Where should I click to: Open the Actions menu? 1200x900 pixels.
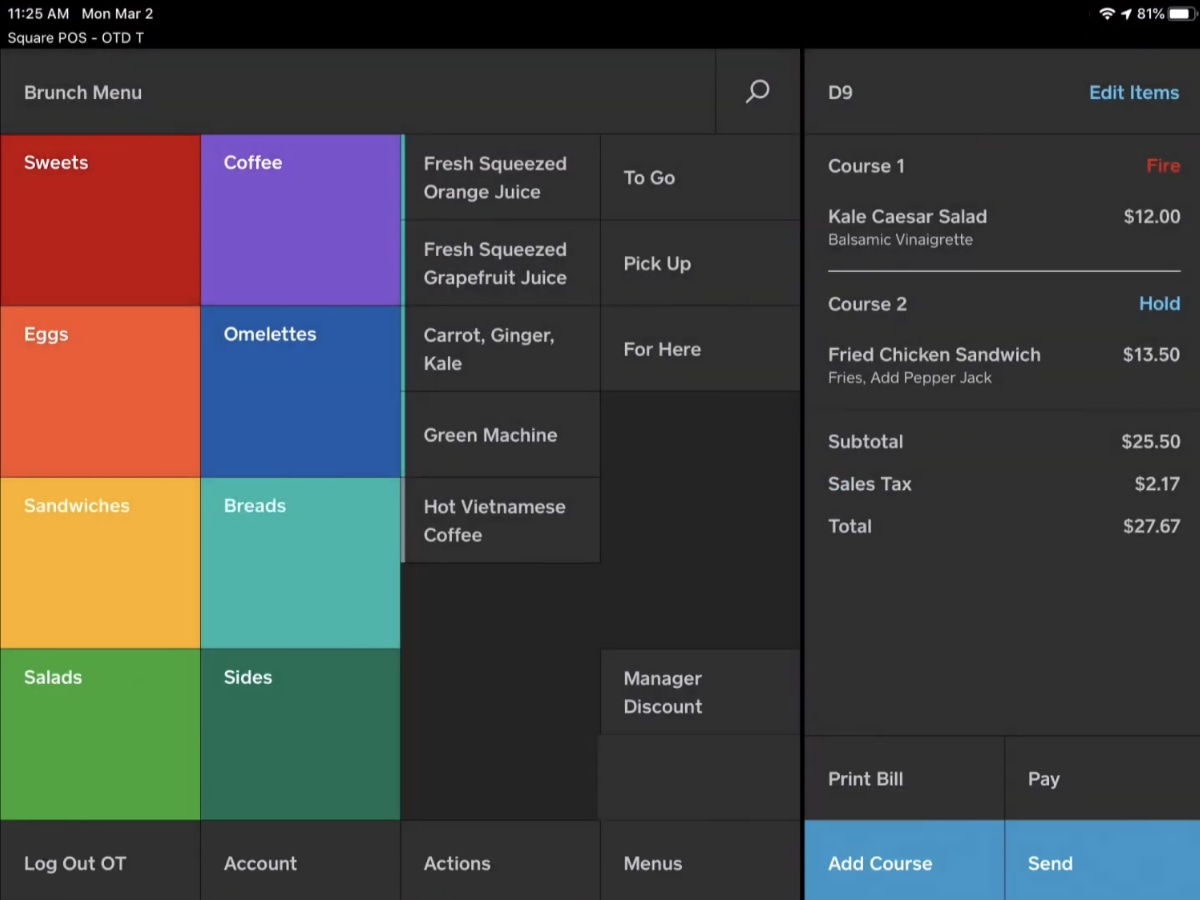click(501, 861)
